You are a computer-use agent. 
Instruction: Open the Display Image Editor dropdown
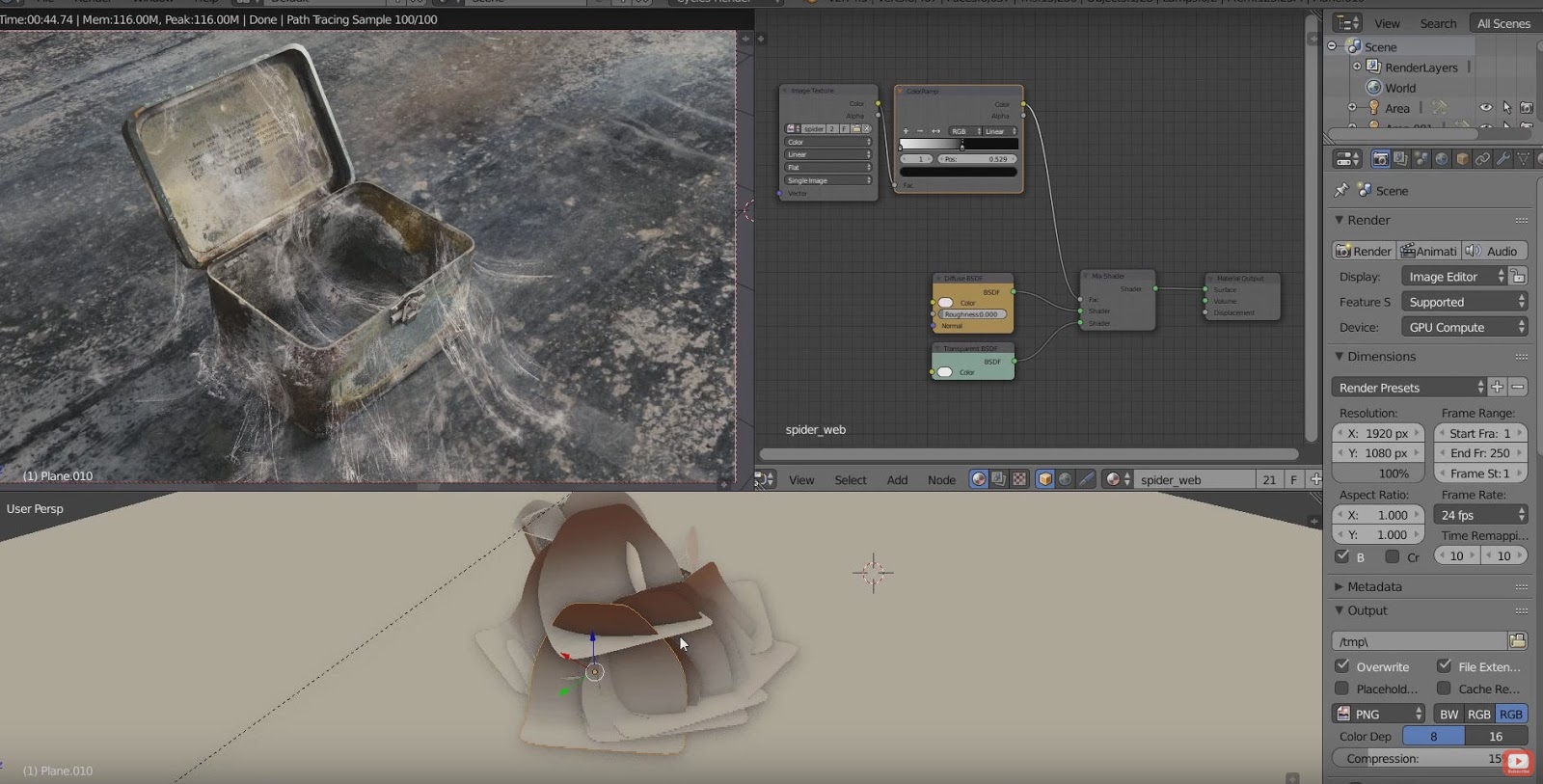pyautogui.click(x=1453, y=277)
